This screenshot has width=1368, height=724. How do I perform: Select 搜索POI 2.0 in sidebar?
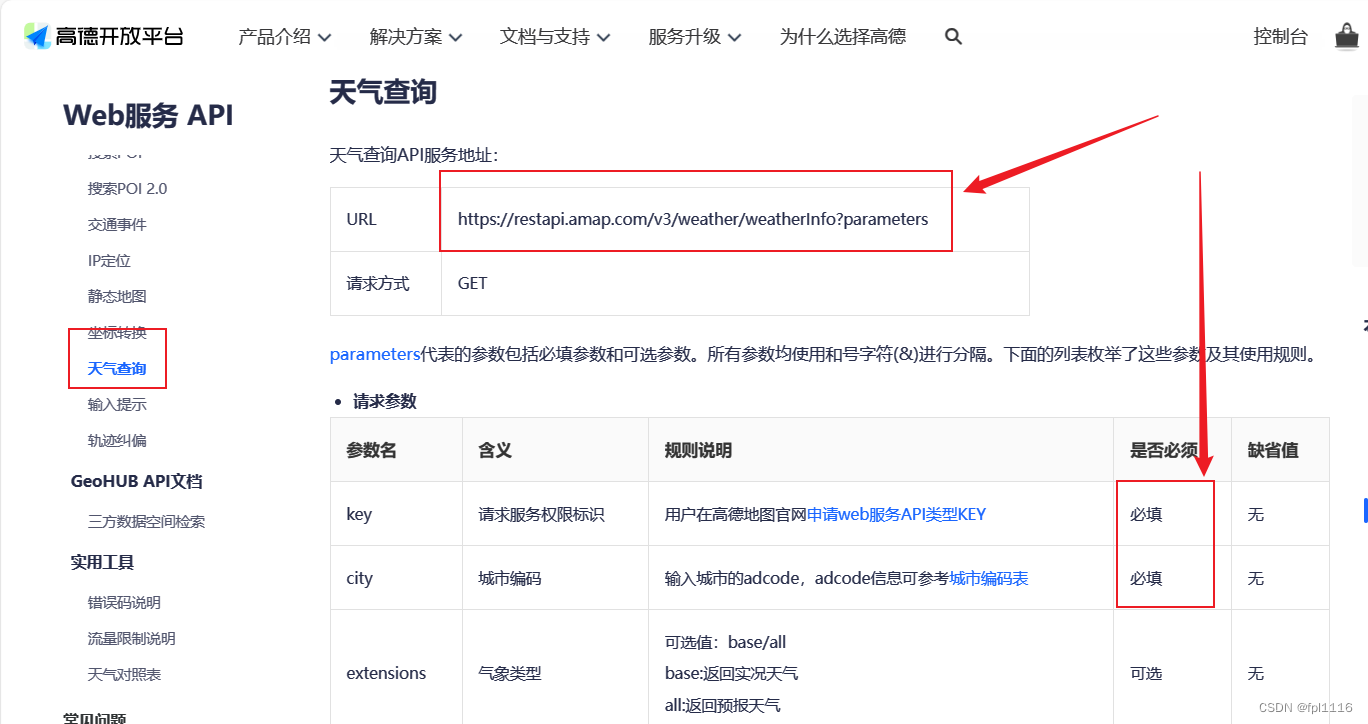pos(127,189)
